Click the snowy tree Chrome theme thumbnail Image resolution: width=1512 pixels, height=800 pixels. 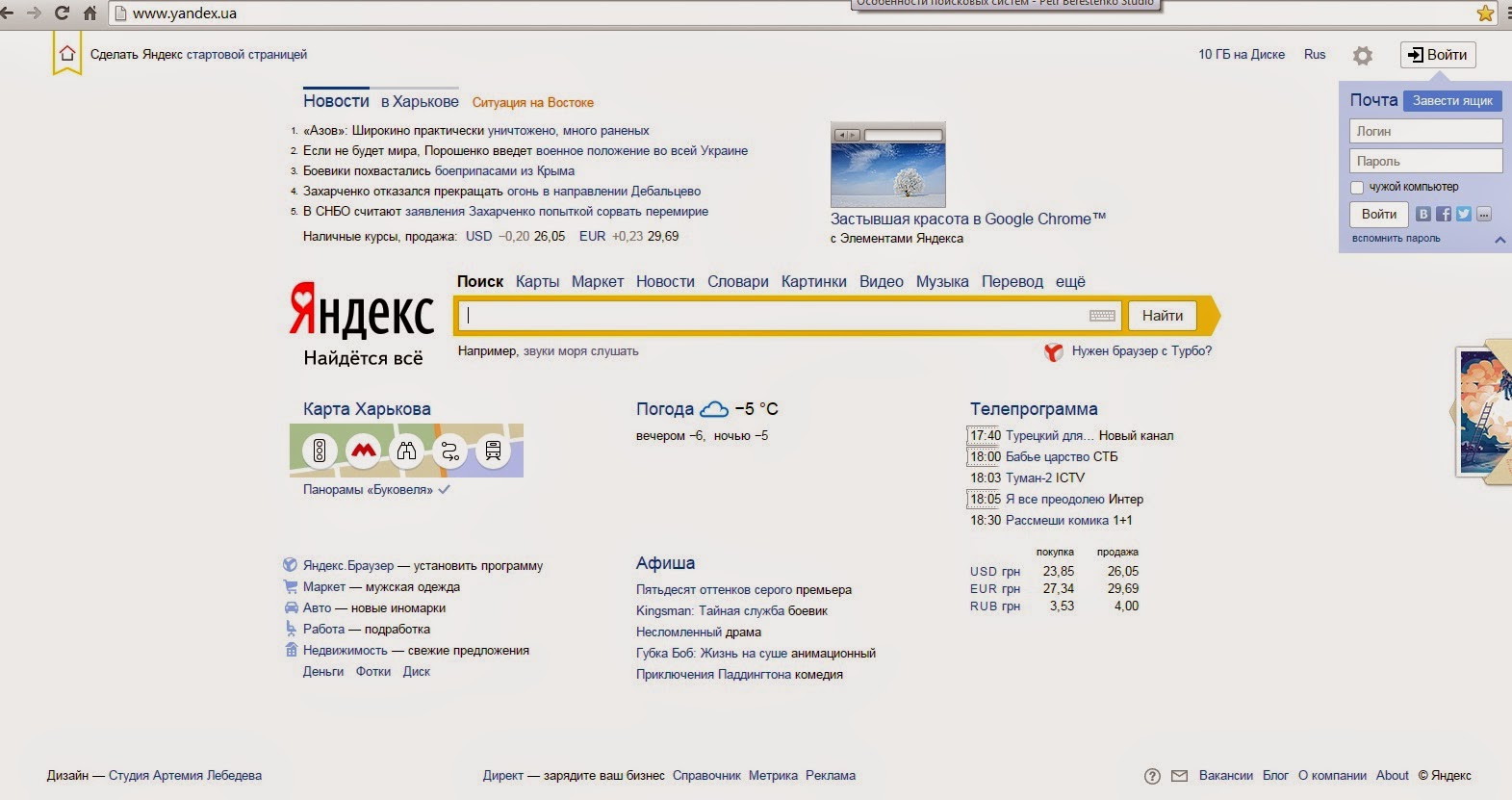click(888, 165)
